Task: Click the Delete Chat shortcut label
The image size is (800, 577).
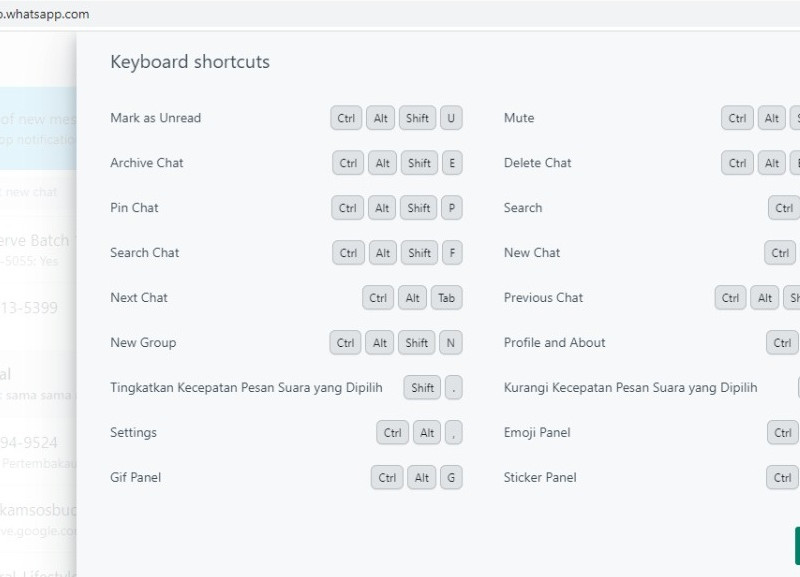Action: pos(537,163)
